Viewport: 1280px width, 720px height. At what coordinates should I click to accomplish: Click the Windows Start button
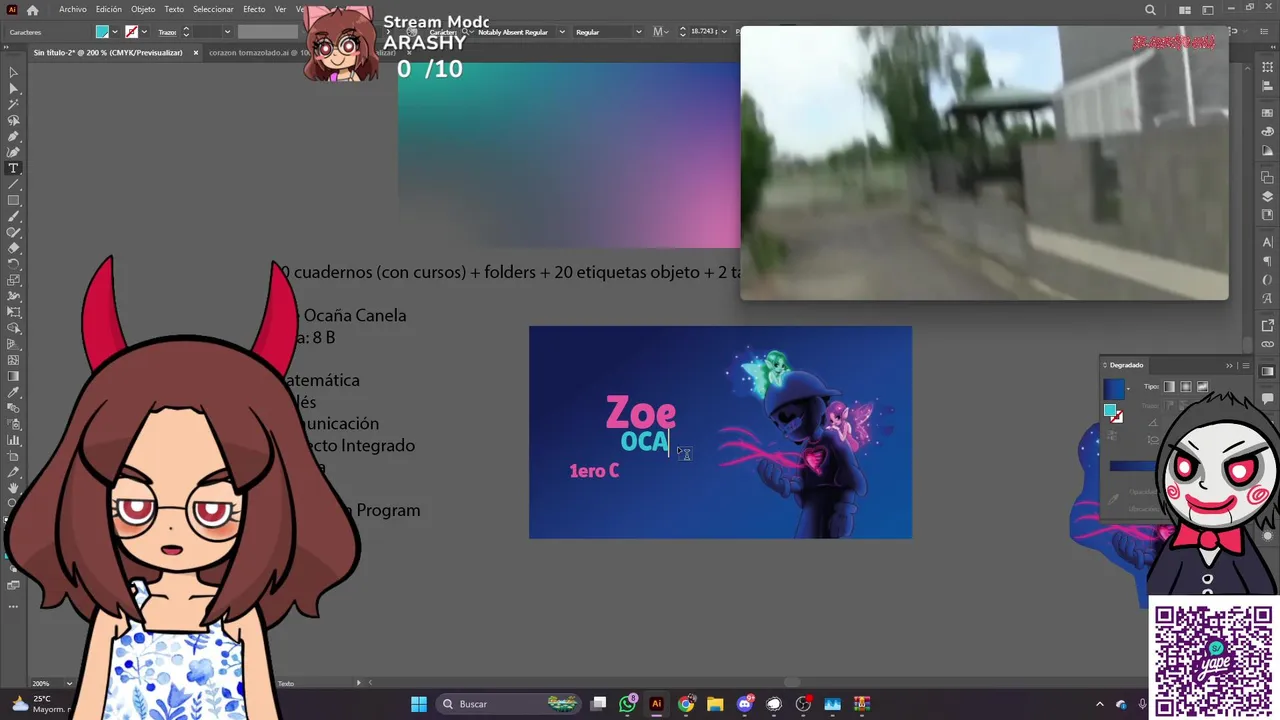point(419,704)
